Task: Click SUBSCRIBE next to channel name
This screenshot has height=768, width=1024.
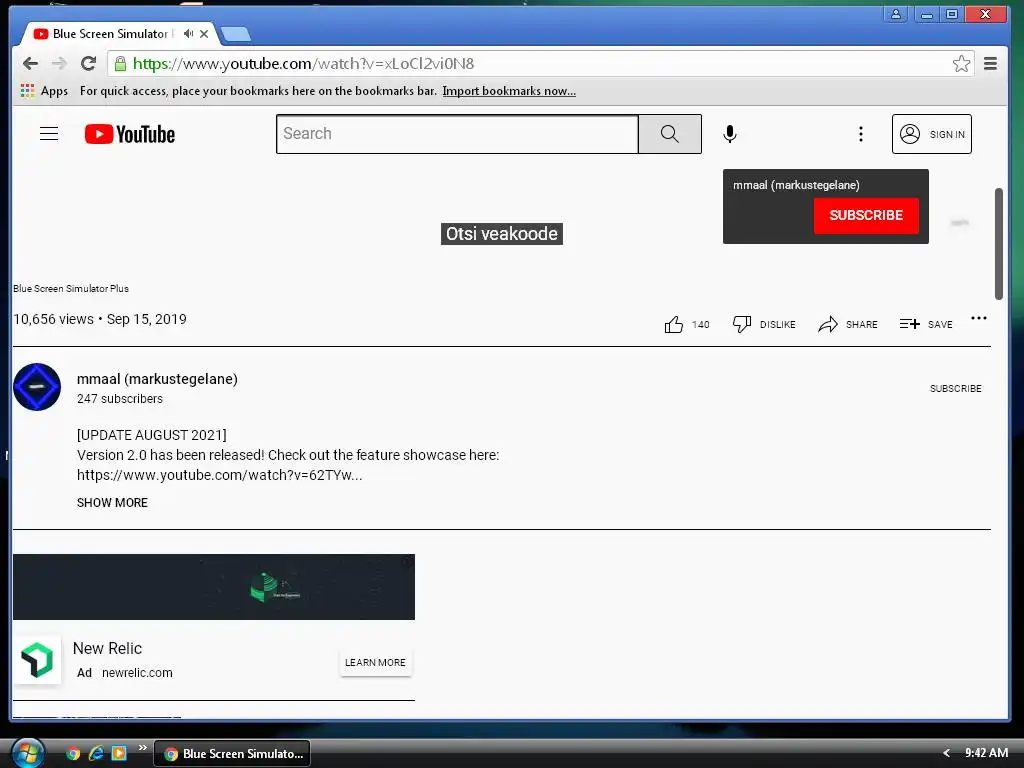Action: (955, 389)
